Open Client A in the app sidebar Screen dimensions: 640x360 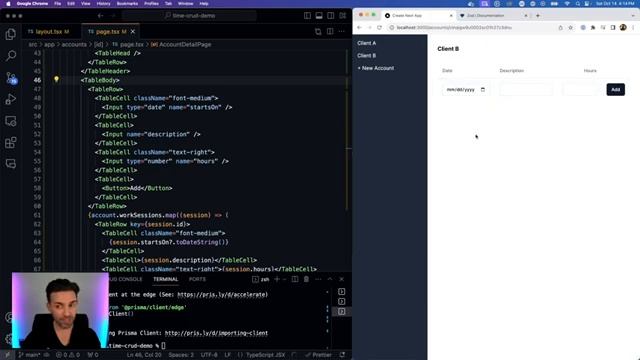pos(367,43)
